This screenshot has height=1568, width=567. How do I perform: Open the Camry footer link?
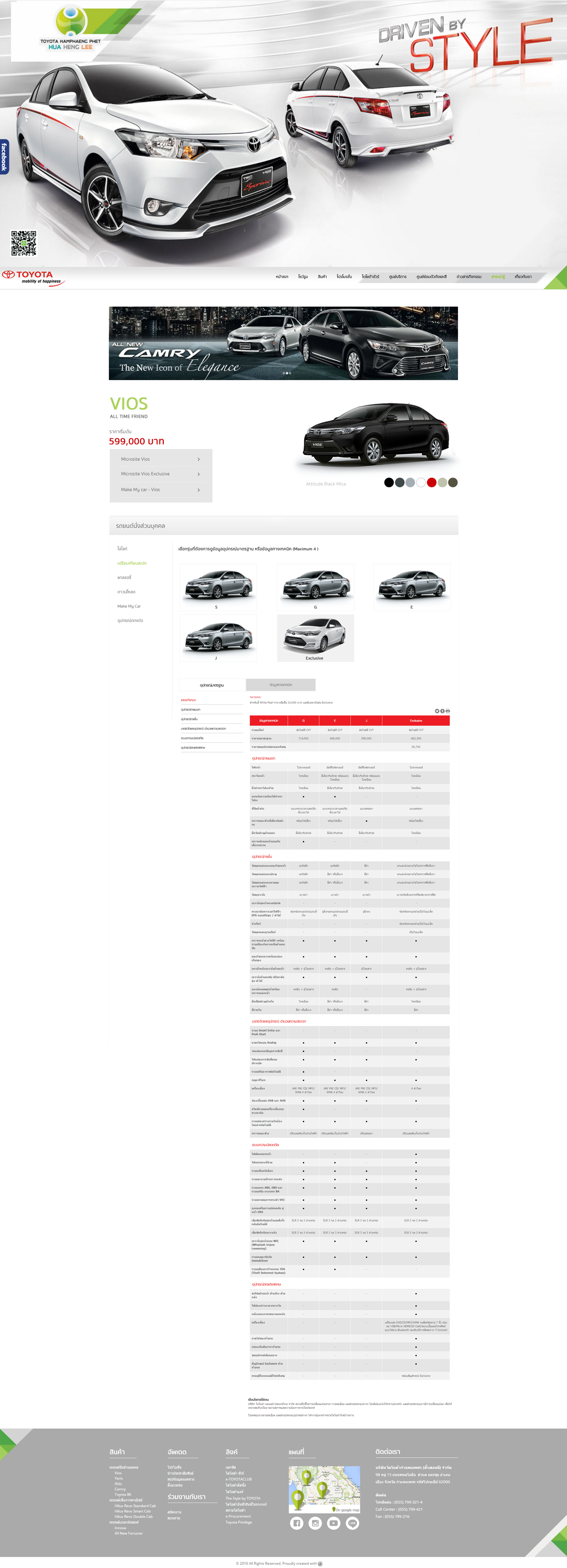[120, 1489]
